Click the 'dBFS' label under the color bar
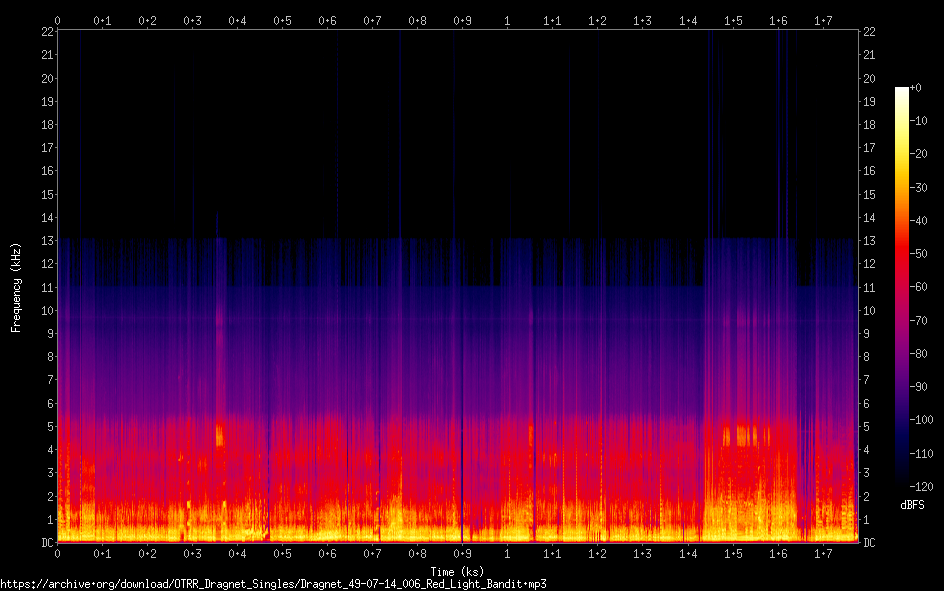 click(x=912, y=505)
